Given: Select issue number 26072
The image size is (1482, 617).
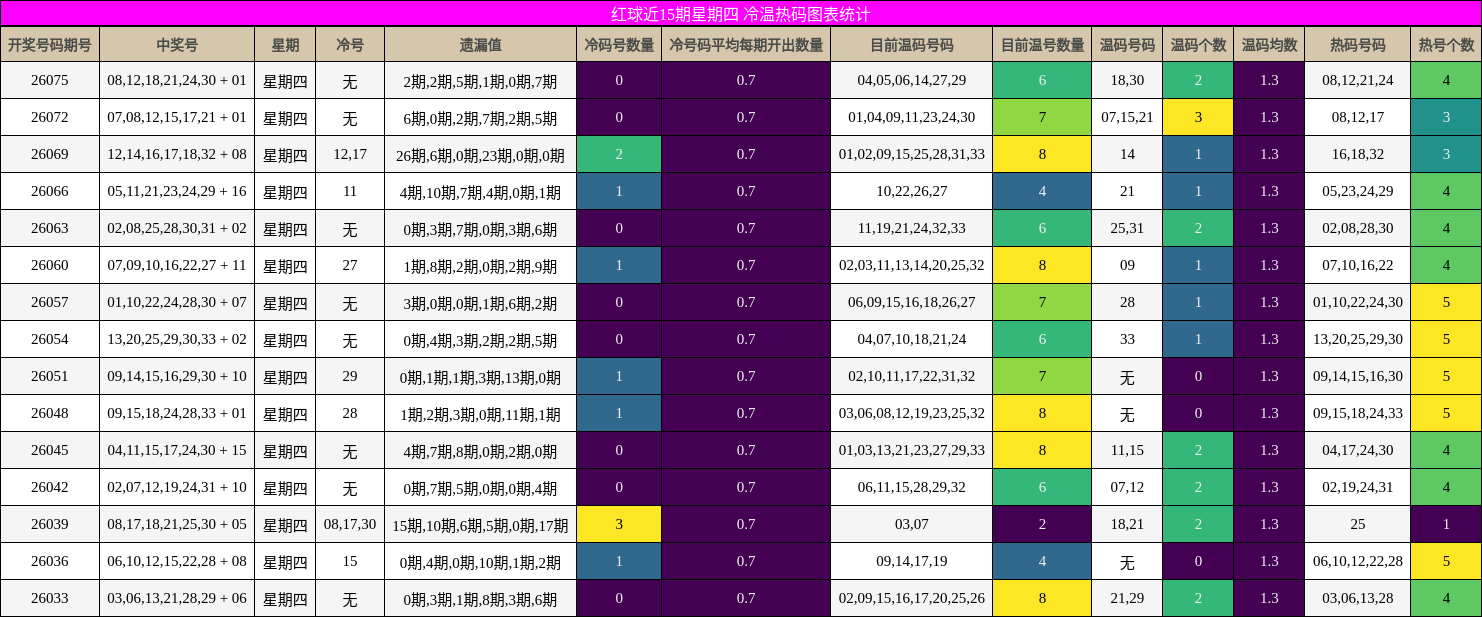Looking at the screenshot, I should click(x=50, y=117).
